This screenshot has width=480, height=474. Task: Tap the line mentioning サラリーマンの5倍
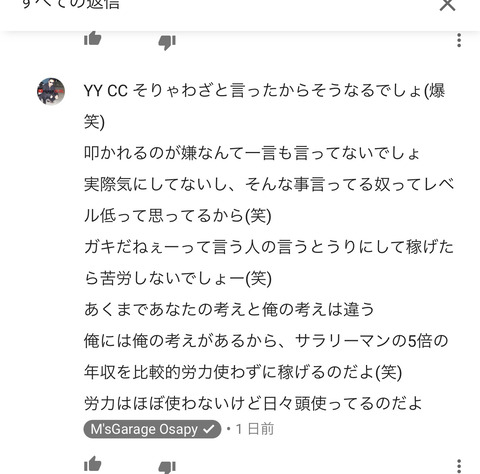click(x=266, y=341)
